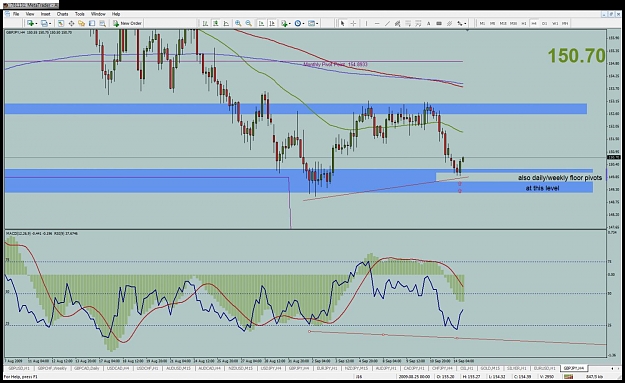Click the New Order button
Viewport: 625px width, 383px height.
[127, 24]
